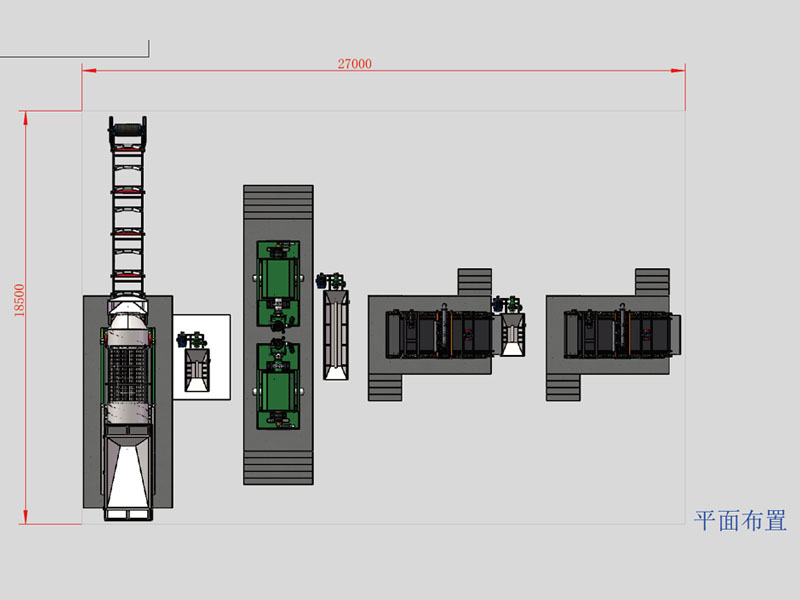
Task: Click the stairs below the green machine platform
Action: (x=278, y=460)
